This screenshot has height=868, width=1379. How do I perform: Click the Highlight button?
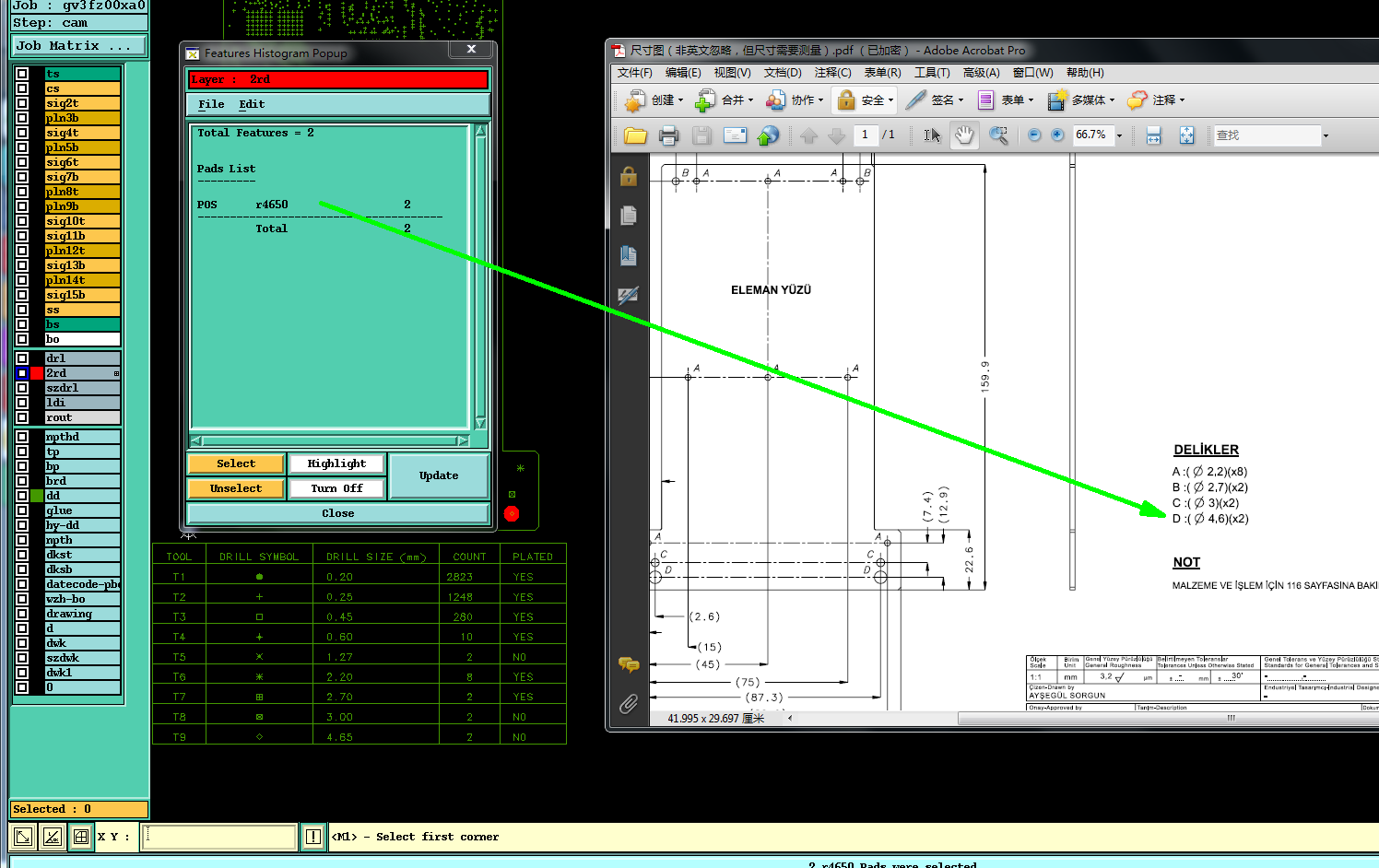point(336,463)
